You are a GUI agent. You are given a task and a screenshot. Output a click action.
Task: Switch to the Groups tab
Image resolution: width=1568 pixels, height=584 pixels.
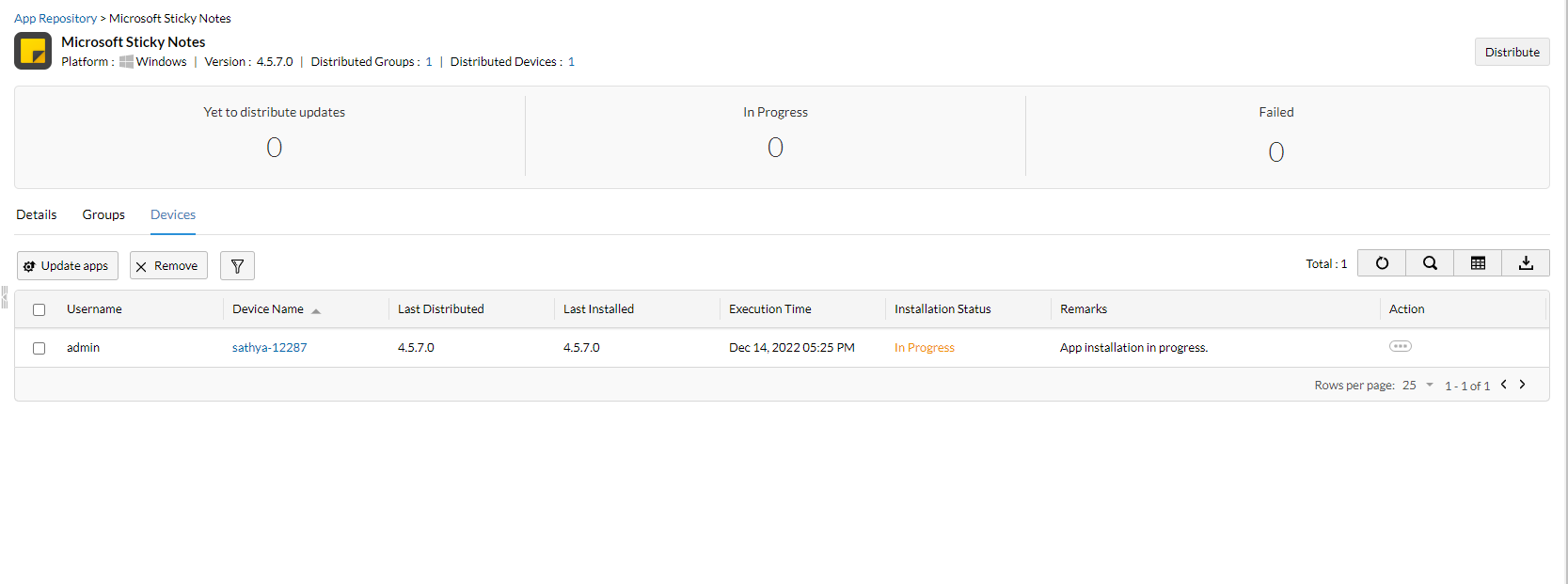(103, 214)
